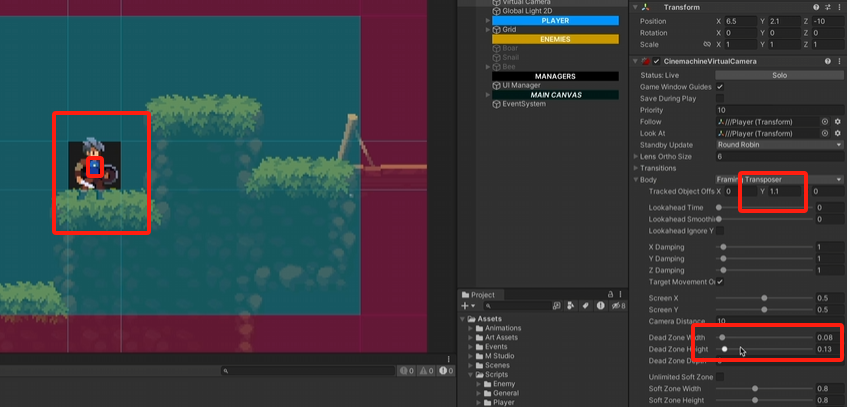Click Tracked Object Offset Y field
Screen dimensions: 850x407
tap(785, 191)
